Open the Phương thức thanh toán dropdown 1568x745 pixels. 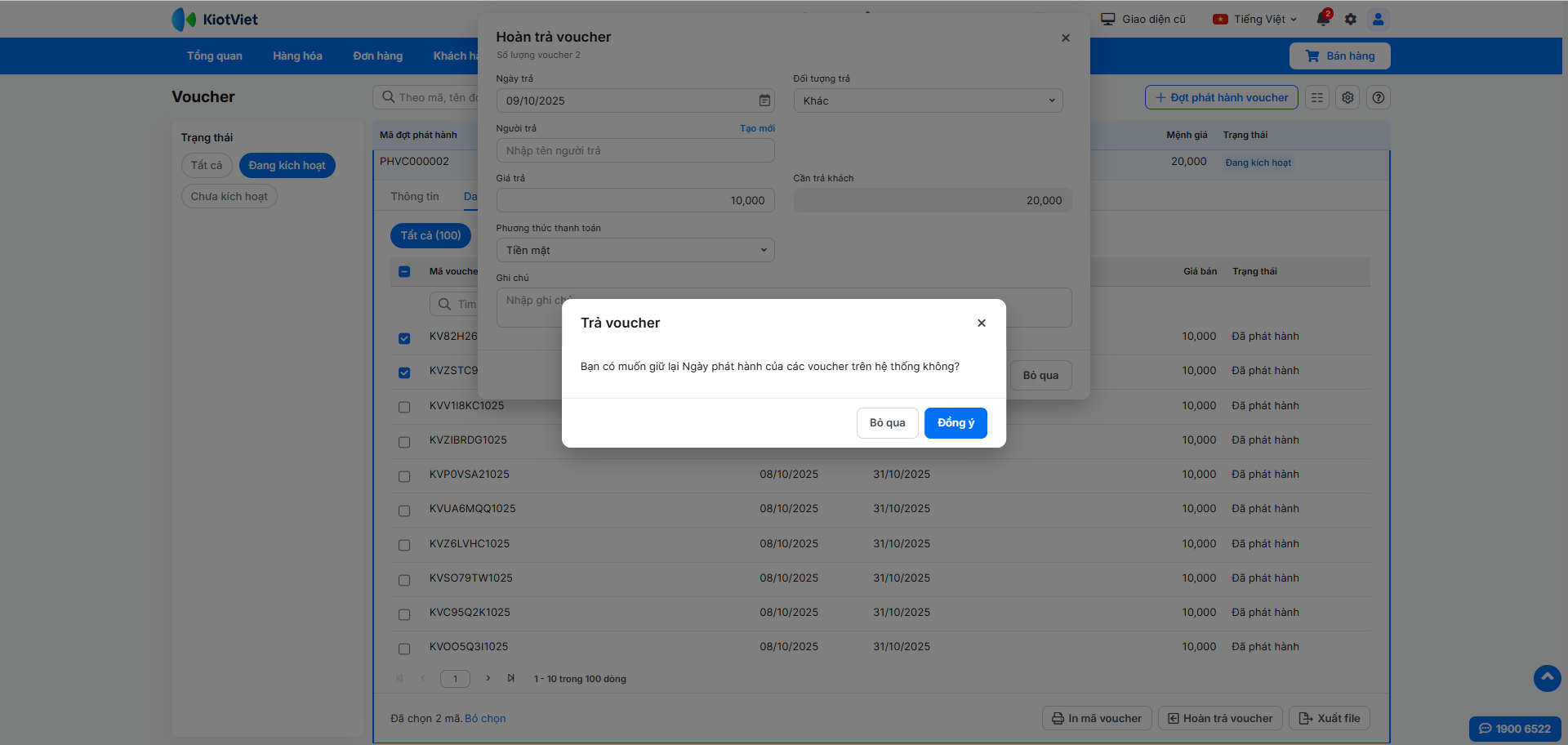point(635,250)
